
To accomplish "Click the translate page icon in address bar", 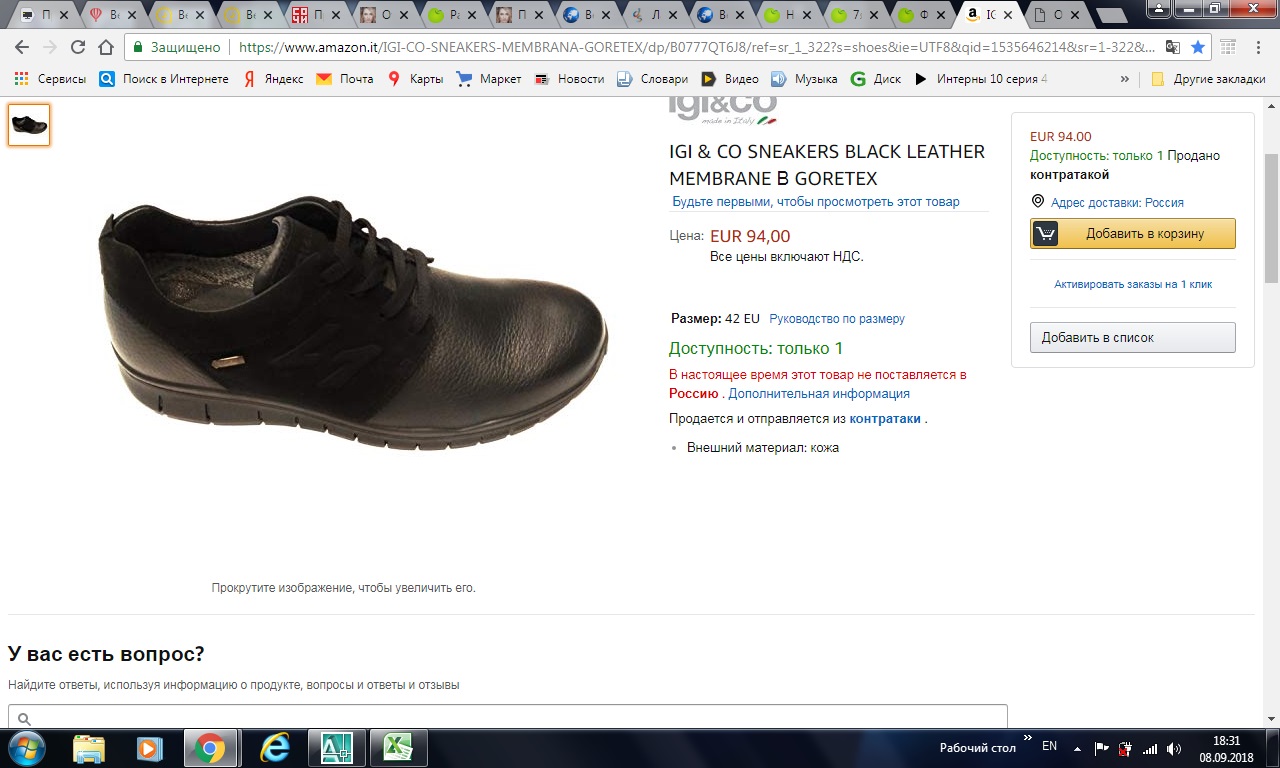I will click(x=1172, y=47).
